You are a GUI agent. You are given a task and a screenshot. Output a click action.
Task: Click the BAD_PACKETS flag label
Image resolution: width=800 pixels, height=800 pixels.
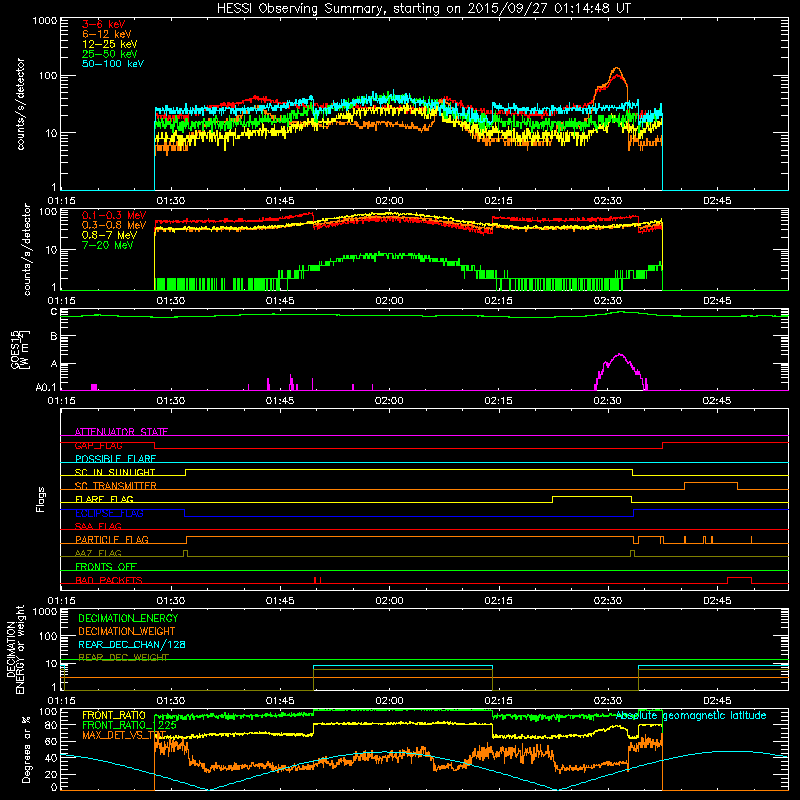click(109, 580)
